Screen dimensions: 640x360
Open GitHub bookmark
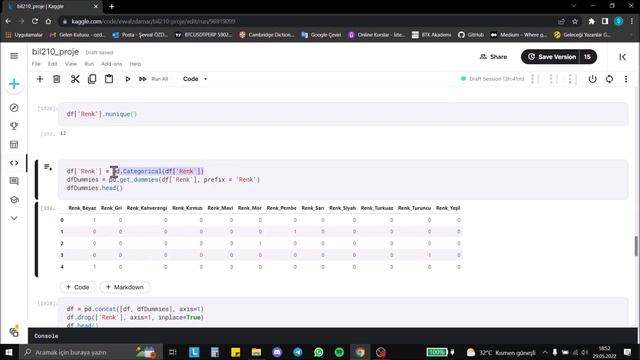[471, 35]
